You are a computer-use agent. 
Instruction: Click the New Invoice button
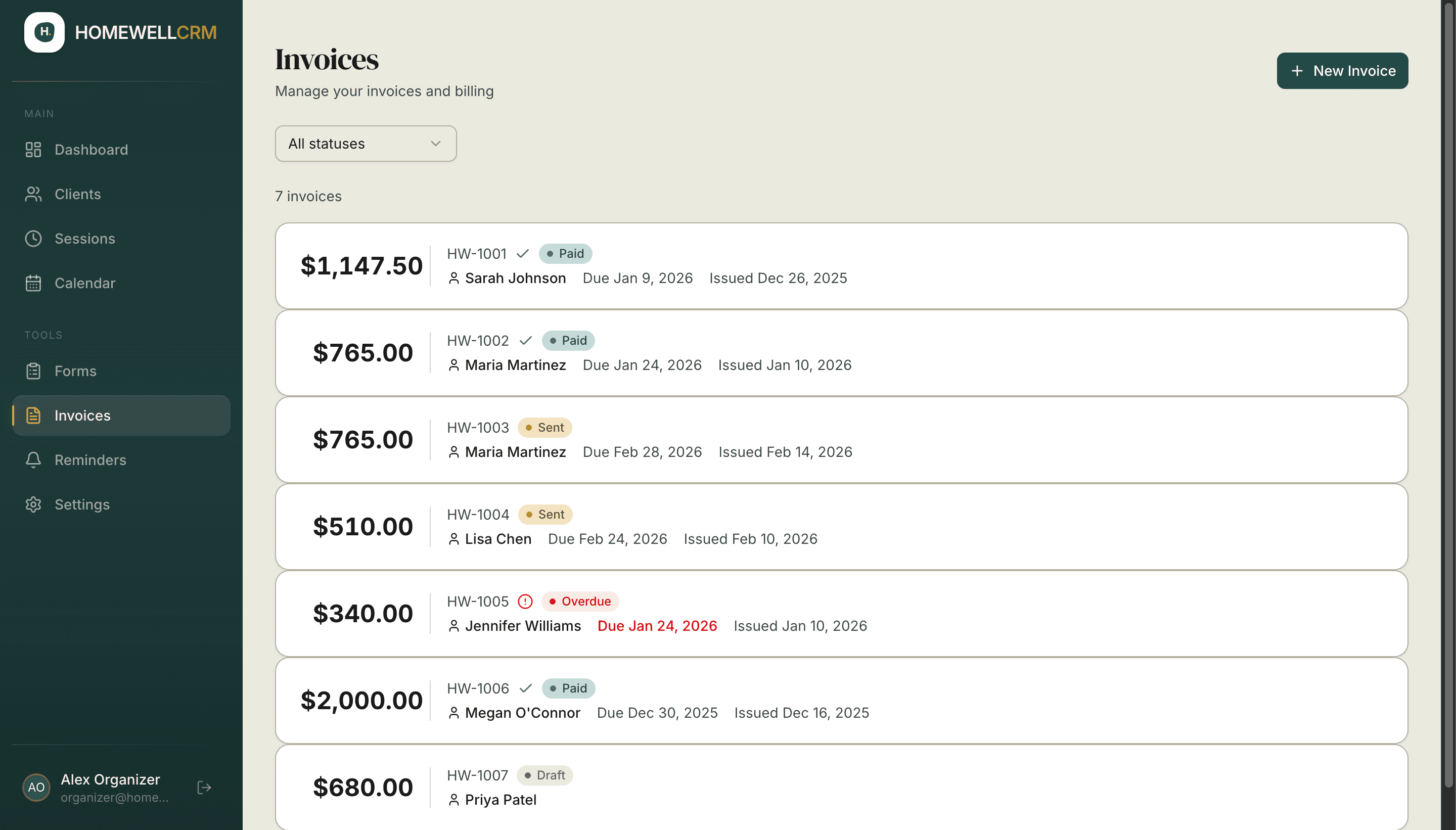point(1341,70)
